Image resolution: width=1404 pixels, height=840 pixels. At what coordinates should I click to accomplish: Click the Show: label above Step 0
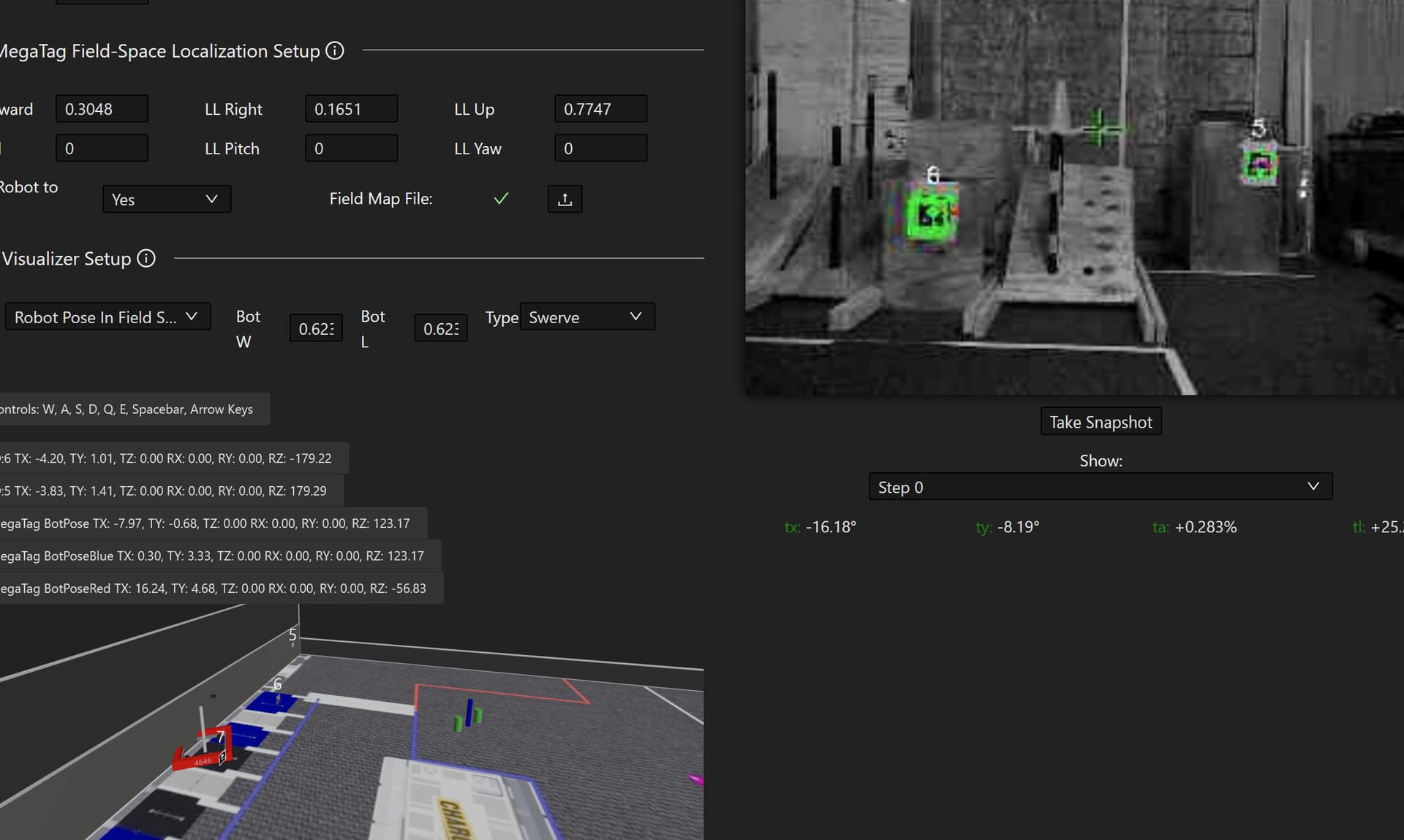[1101, 461]
